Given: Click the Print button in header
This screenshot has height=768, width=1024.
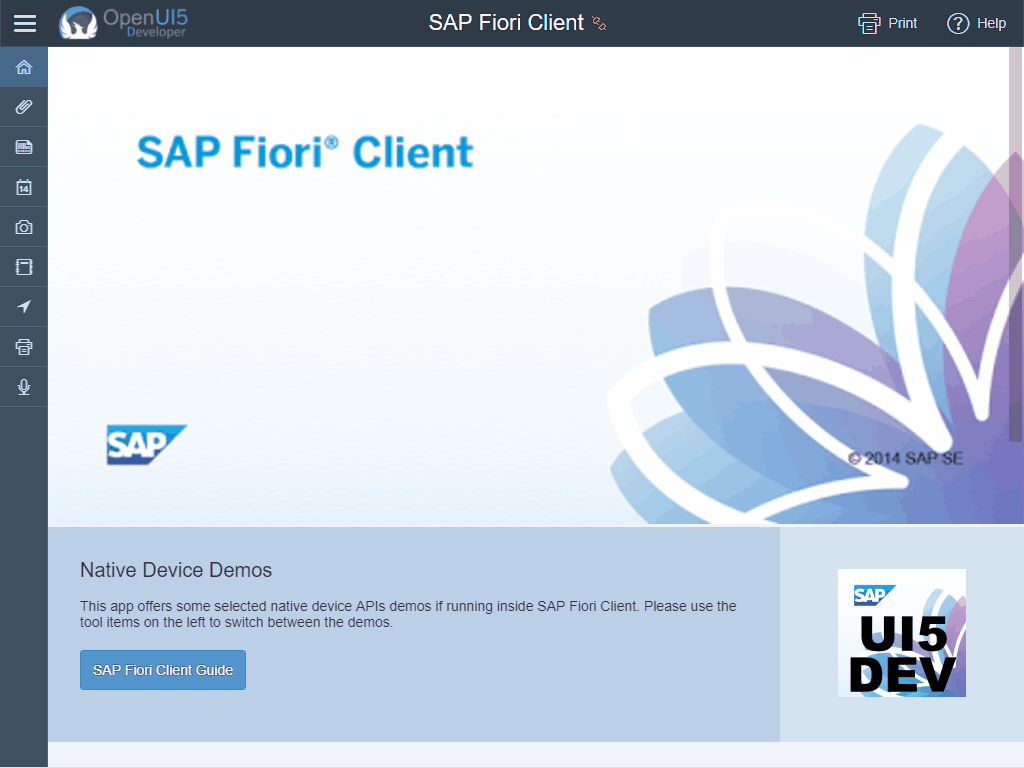Looking at the screenshot, I should 887,24.
